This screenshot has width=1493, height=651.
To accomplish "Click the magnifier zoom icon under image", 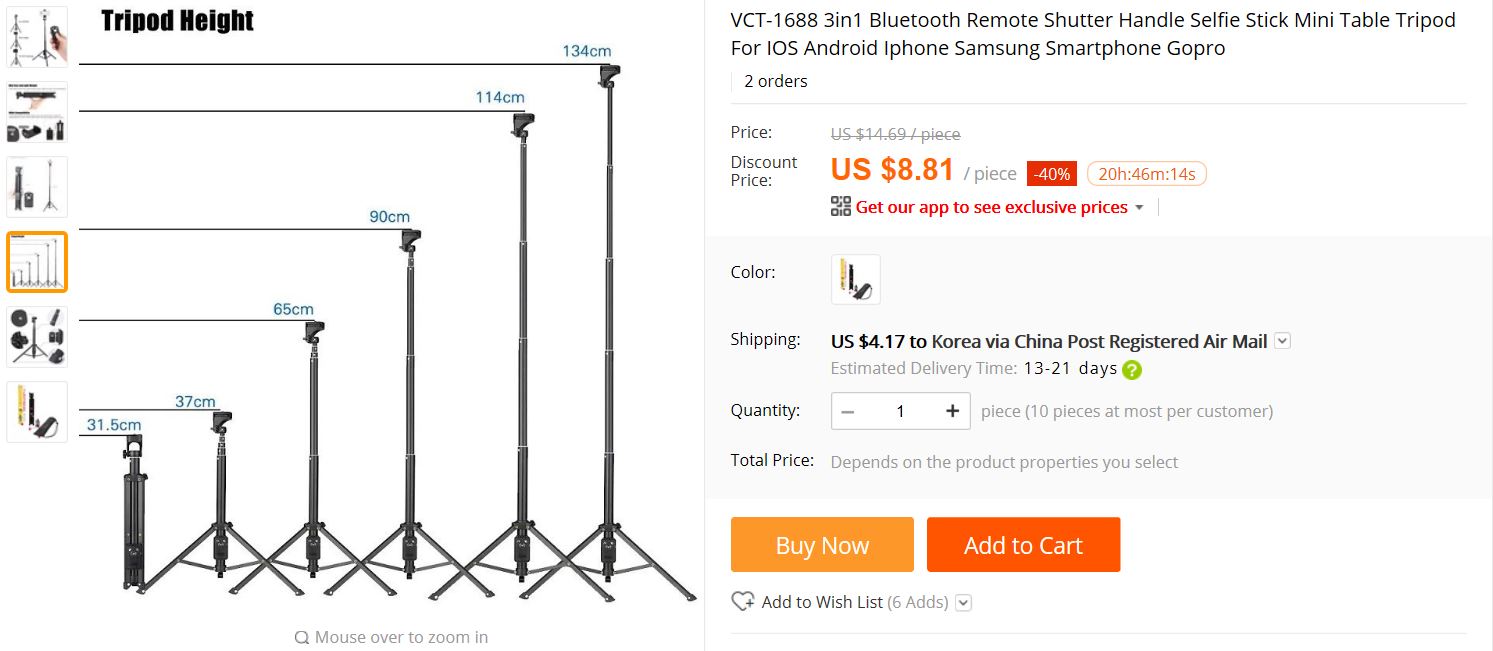I will 301,637.
